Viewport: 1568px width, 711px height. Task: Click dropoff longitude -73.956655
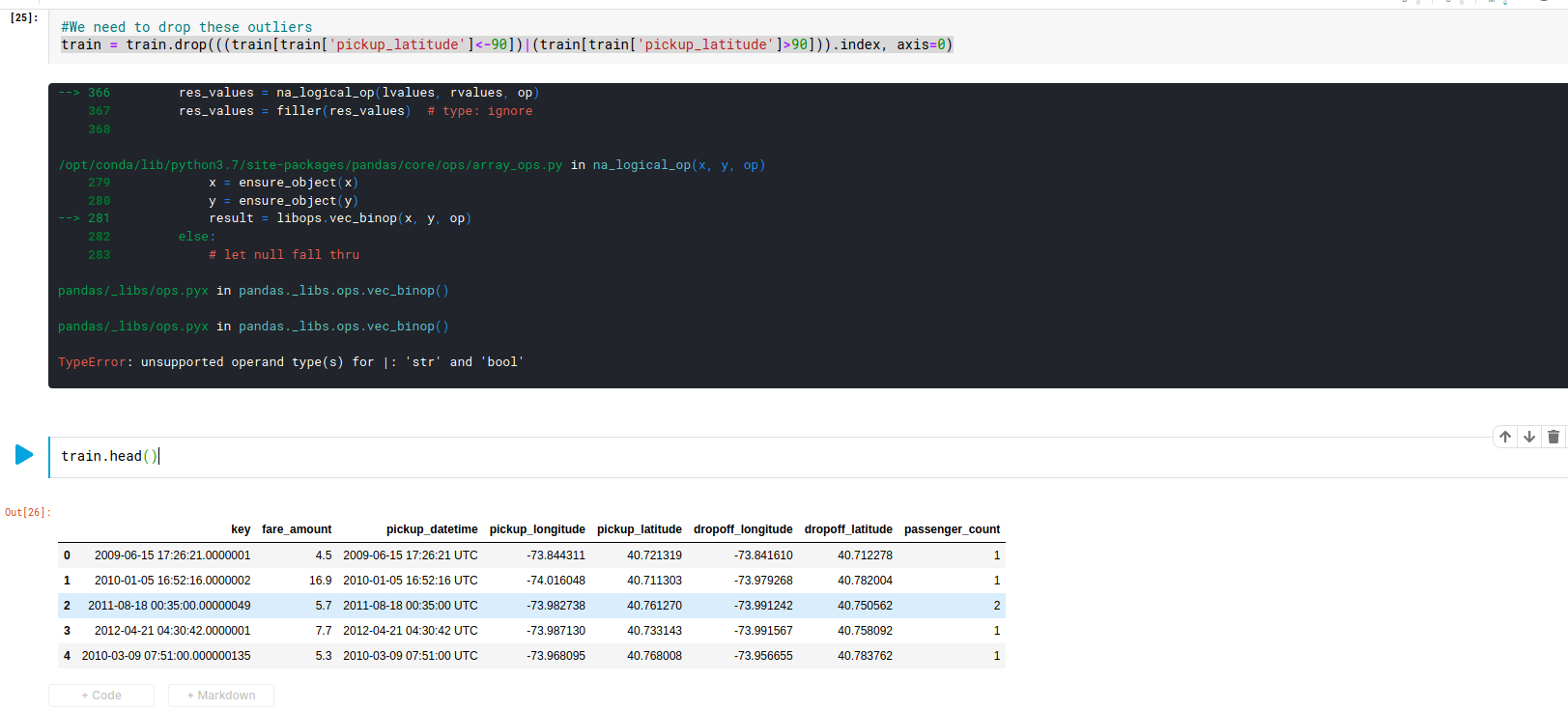tap(763, 656)
